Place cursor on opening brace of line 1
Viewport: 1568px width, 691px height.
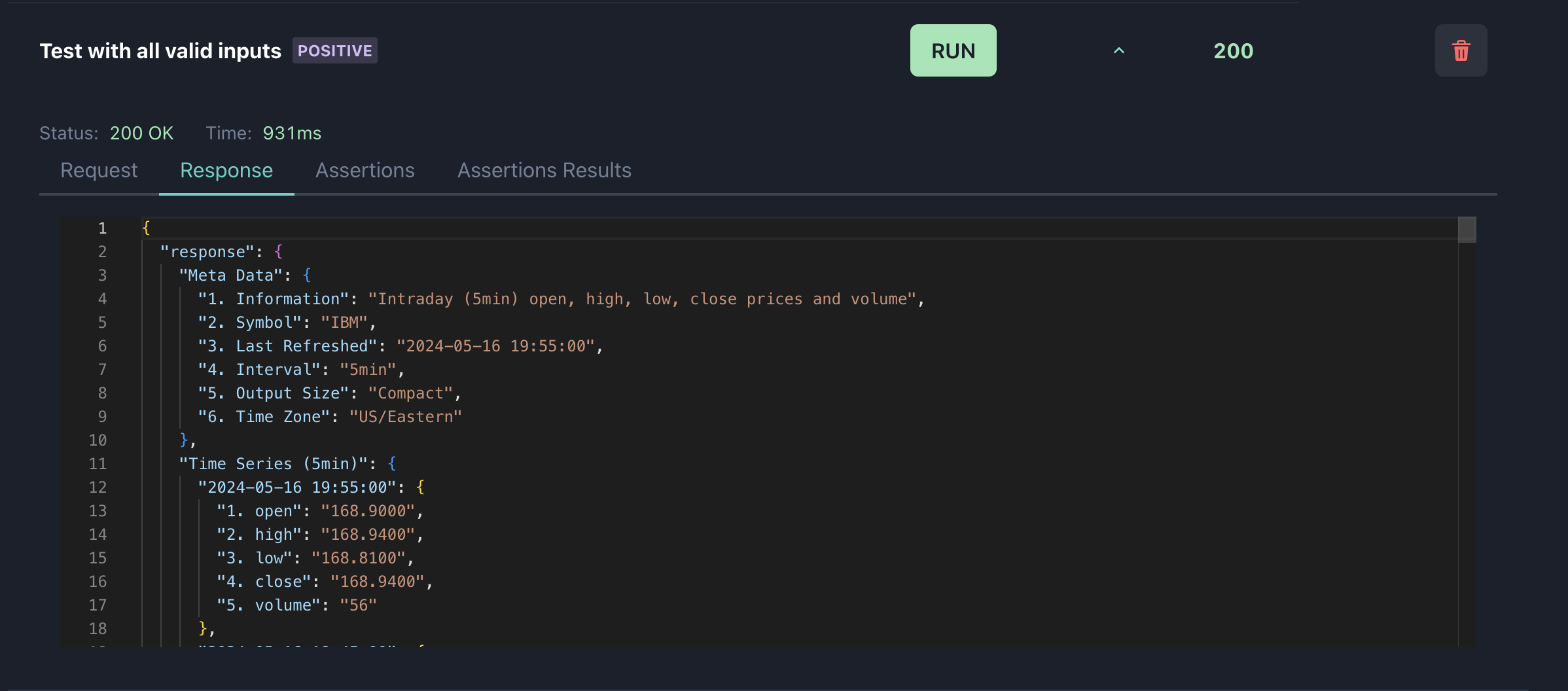click(x=146, y=228)
